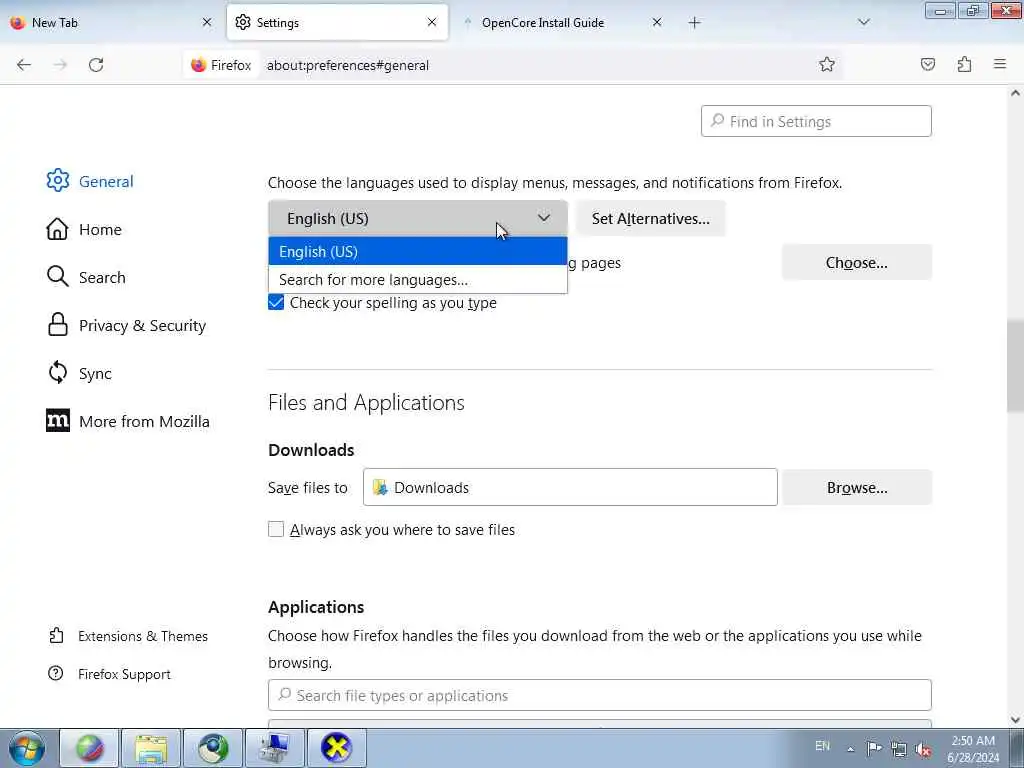Open the Save to Pocket icon
Screen dimensions: 1024x768
point(928,64)
